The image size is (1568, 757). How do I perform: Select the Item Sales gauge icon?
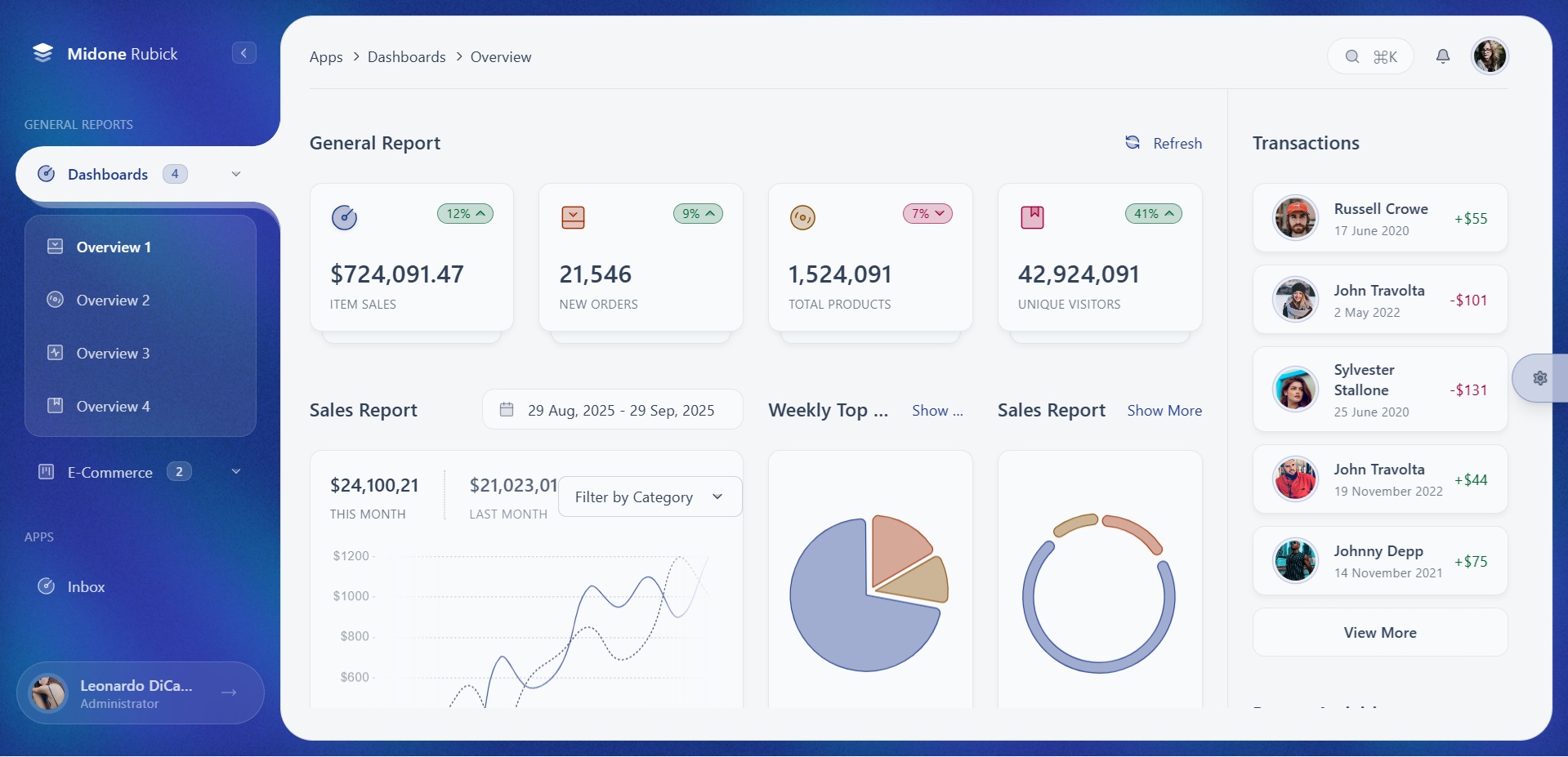[343, 217]
